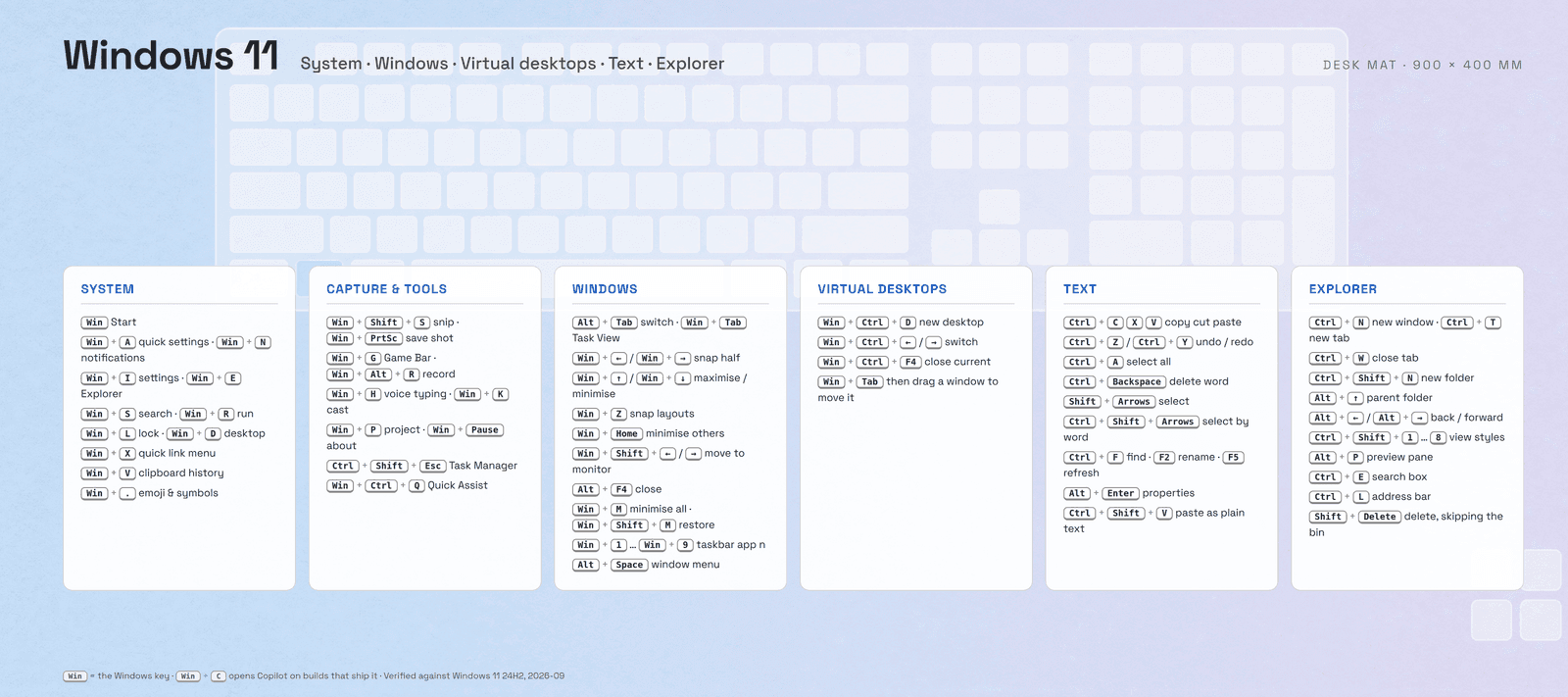Select the WINDOWS card heading
Image resolution: width=1568 pixels, height=697 pixels.
(605, 289)
